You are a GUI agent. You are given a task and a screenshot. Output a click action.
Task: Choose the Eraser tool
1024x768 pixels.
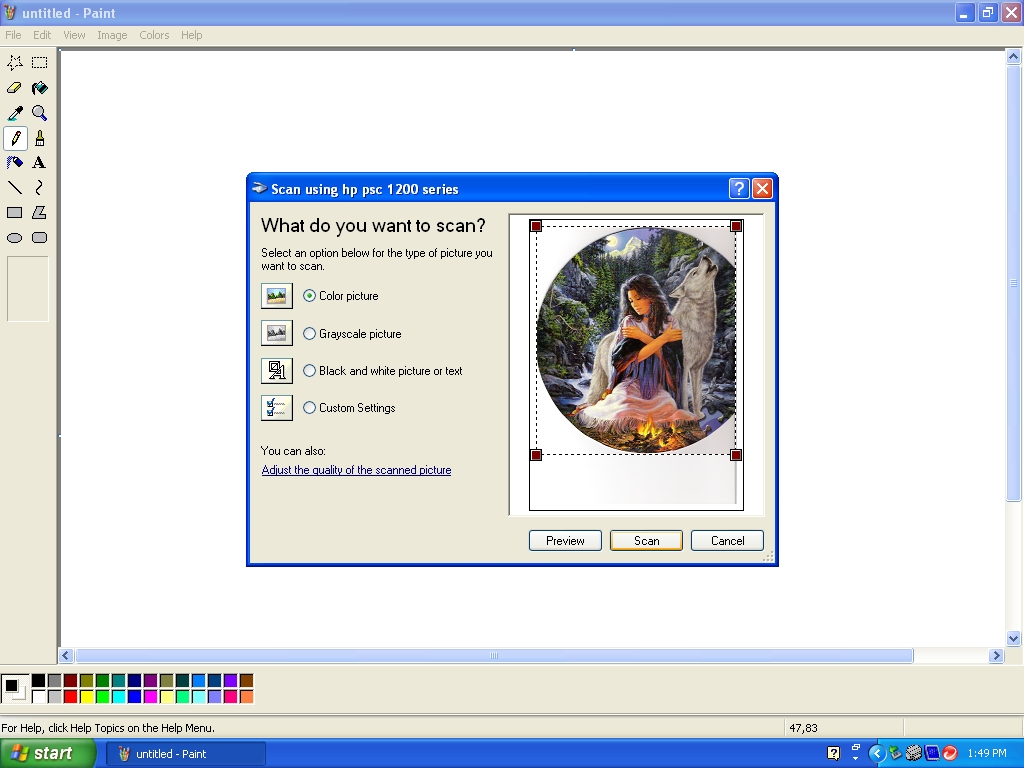click(14, 88)
